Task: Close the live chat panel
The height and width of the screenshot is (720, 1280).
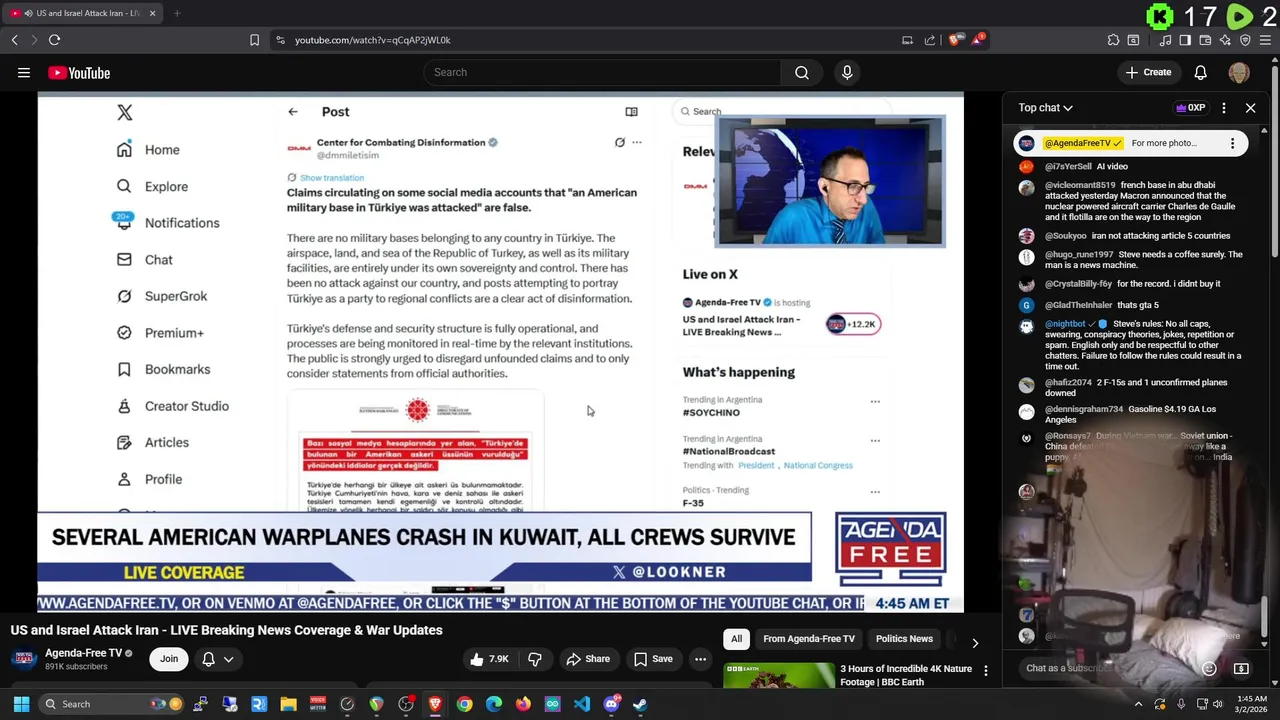Action: coord(1250,108)
